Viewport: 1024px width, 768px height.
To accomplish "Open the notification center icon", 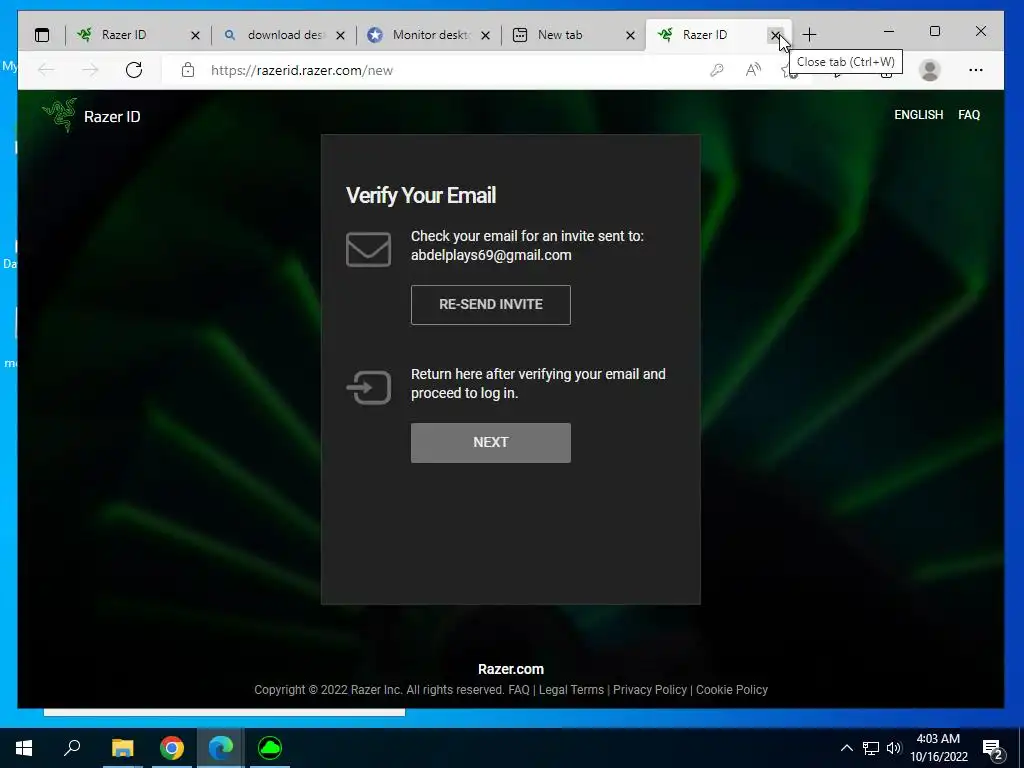I will click(x=994, y=750).
